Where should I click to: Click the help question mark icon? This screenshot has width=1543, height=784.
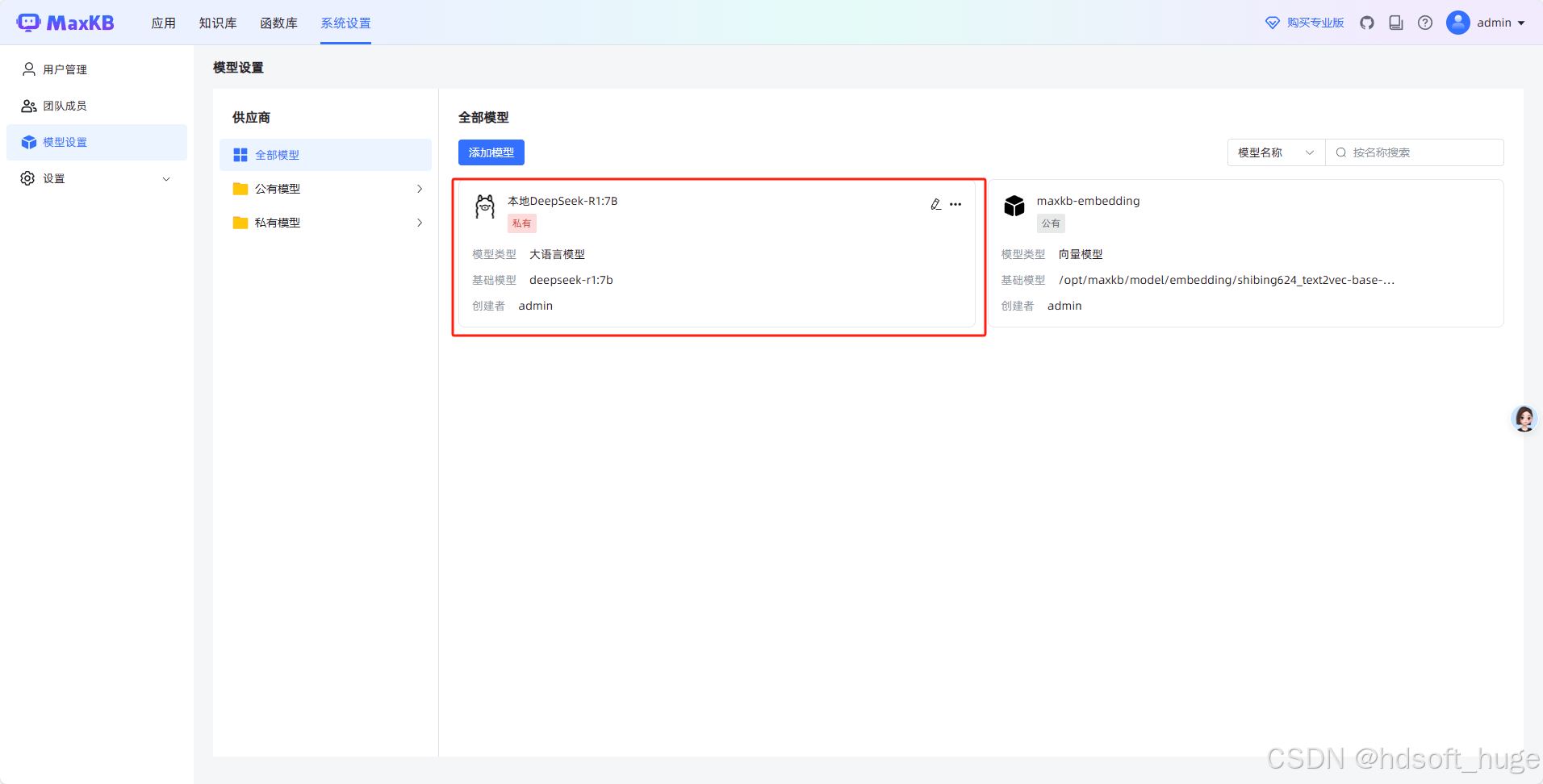click(x=1425, y=23)
